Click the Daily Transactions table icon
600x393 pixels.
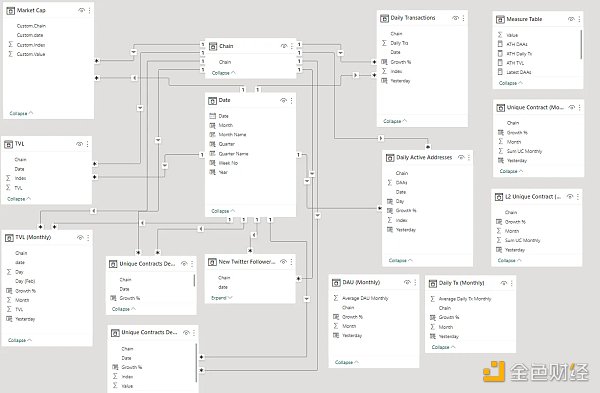click(x=384, y=18)
